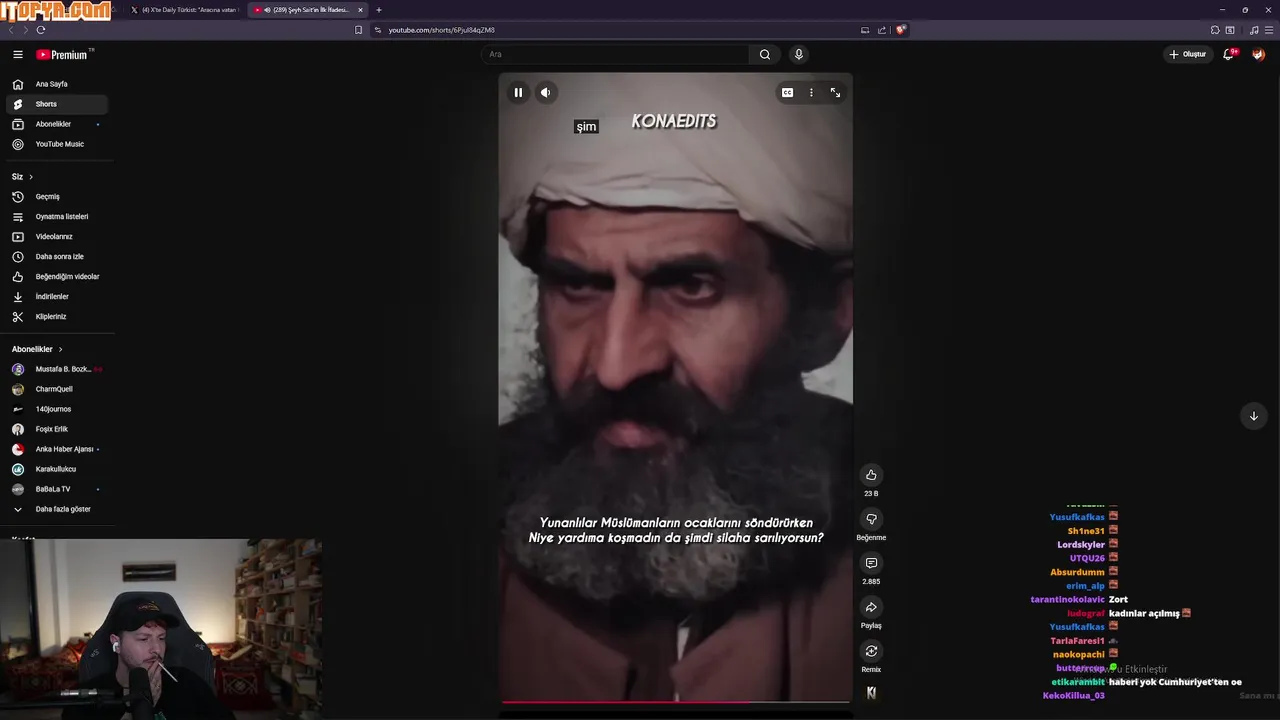The height and width of the screenshot is (720, 1280).
Task: Enter fullscreen on the Shorts player
Action: [x=835, y=92]
